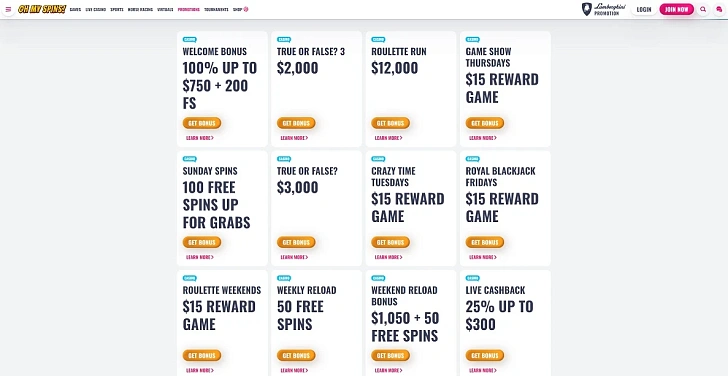Open the live chat bubble icon

(719, 9)
